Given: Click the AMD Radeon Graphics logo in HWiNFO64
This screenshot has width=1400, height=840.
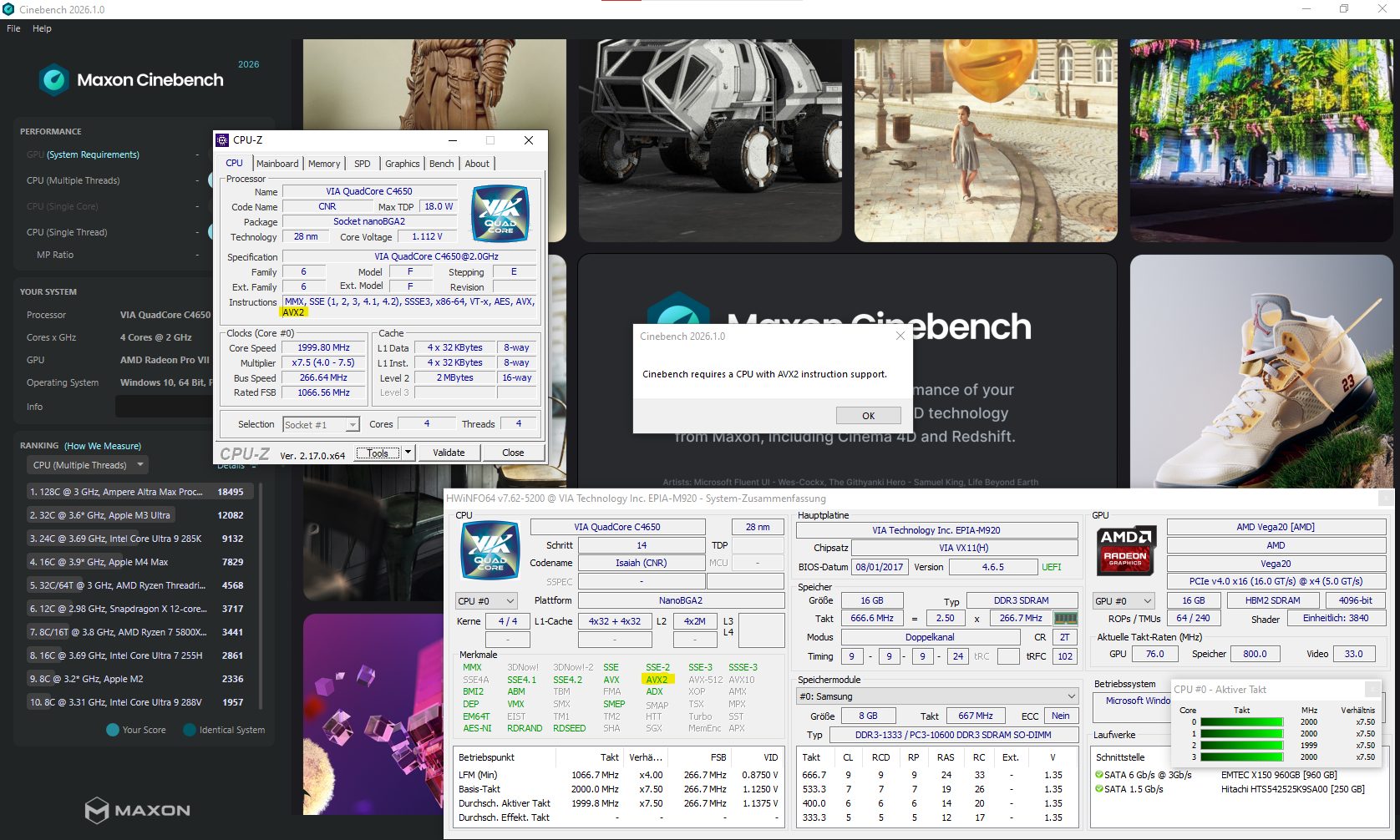Looking at the screenshot, I should [x=1125, y=550].
